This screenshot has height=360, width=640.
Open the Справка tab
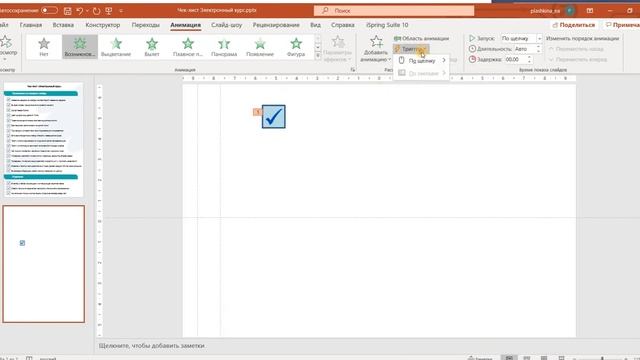coord(342,25)
